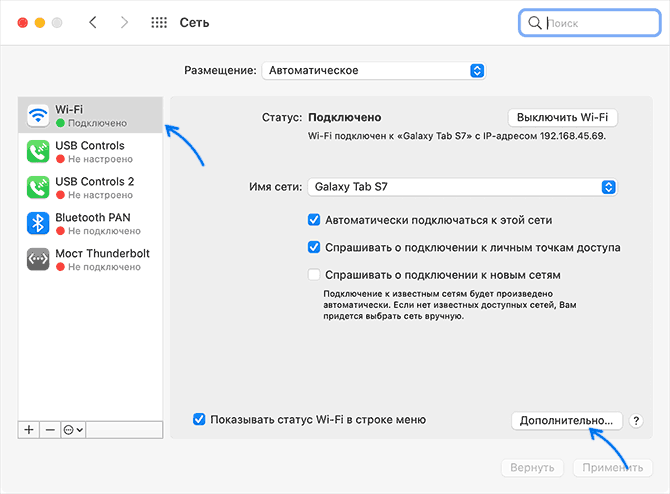Click the Bluetooth PAN icon

click(38, 223)
